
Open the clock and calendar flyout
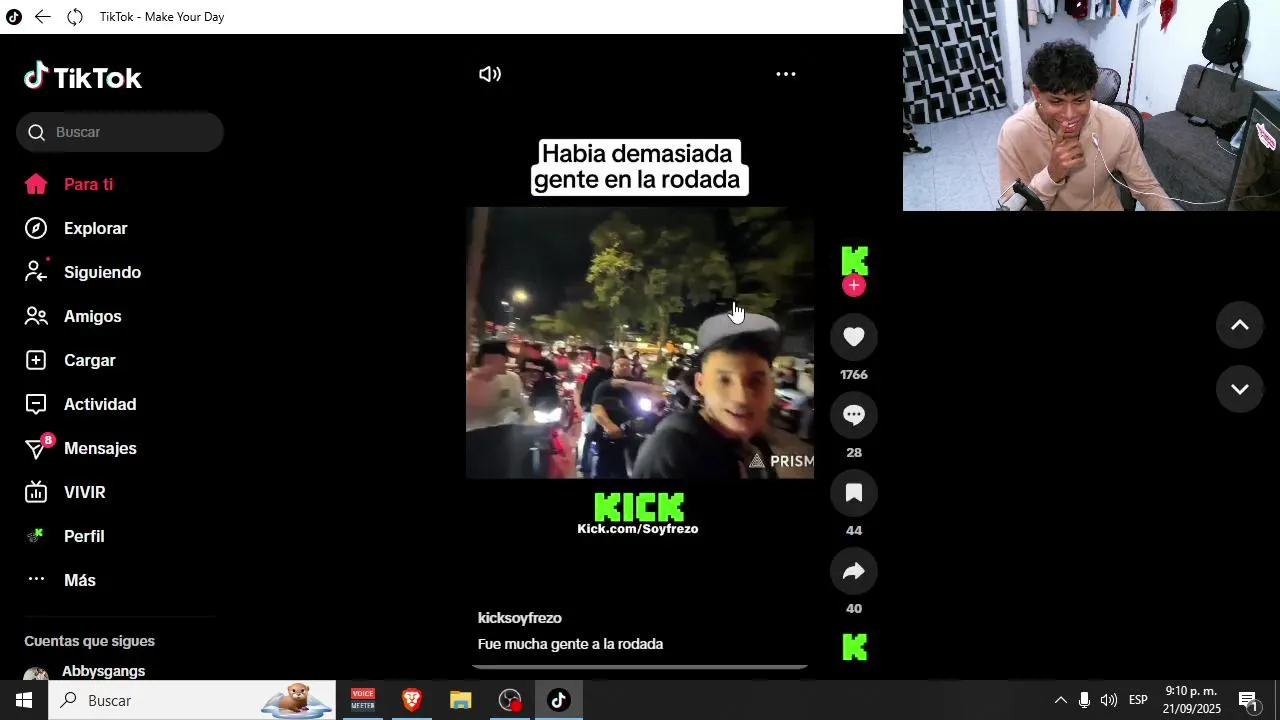pos(1191,700)
